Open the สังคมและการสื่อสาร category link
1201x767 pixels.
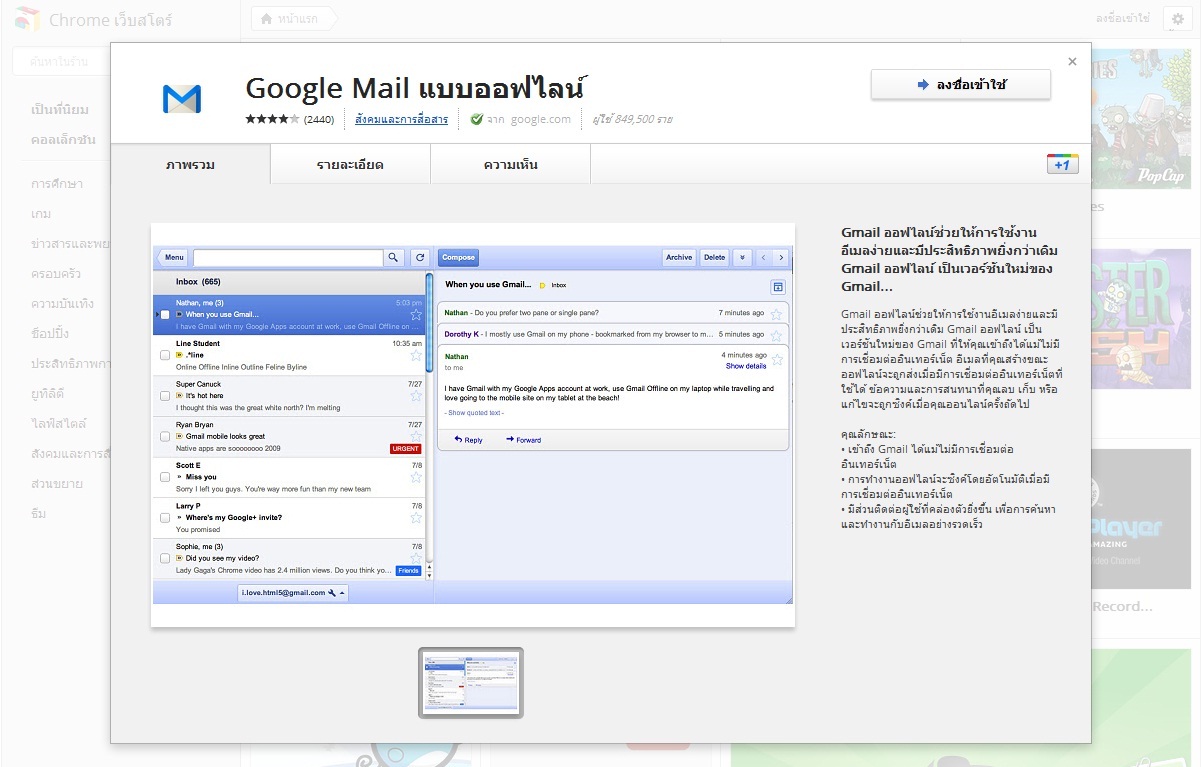point(401,119)
